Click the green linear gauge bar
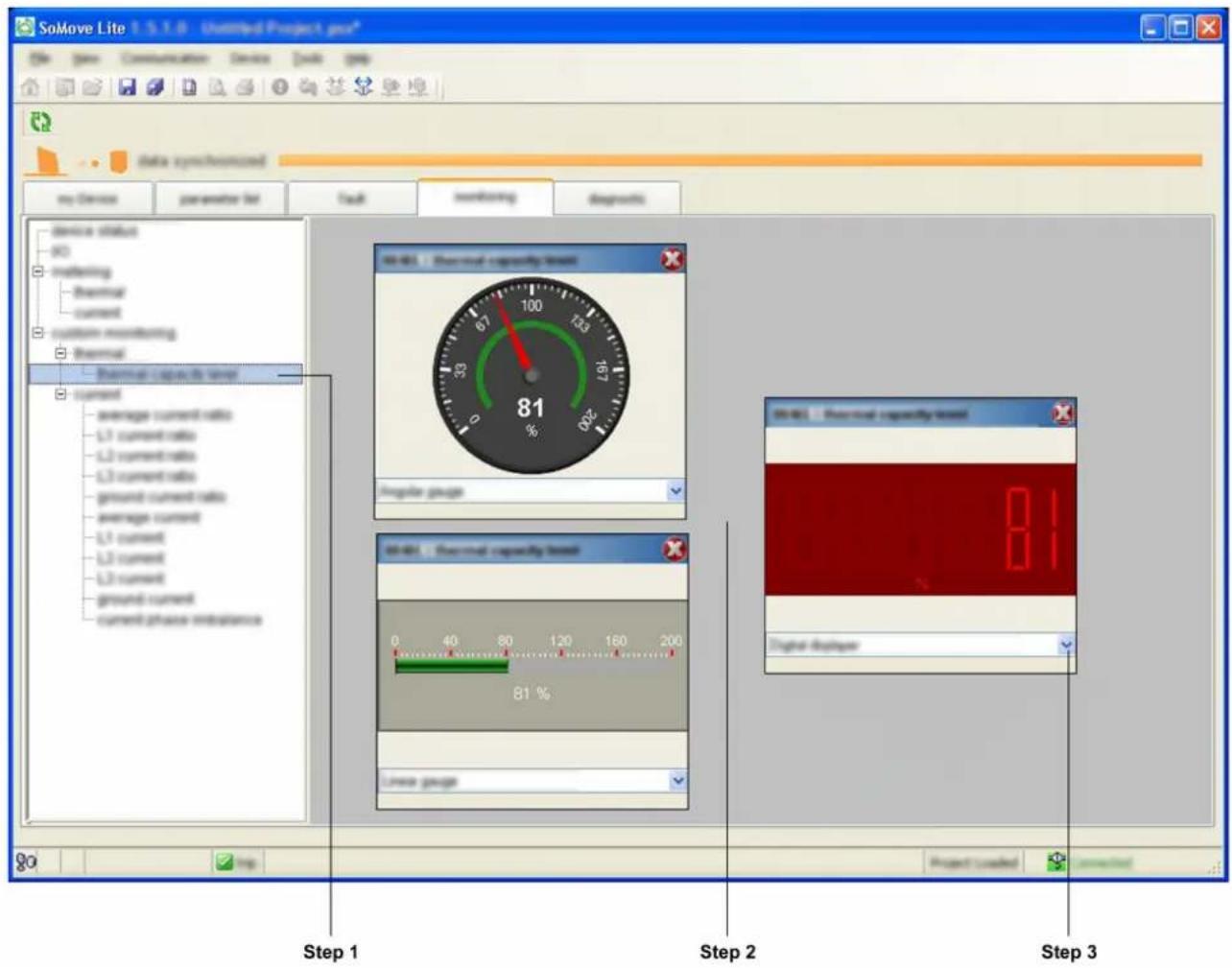Screen dimensions: 1232x968 tap(451, 667)
